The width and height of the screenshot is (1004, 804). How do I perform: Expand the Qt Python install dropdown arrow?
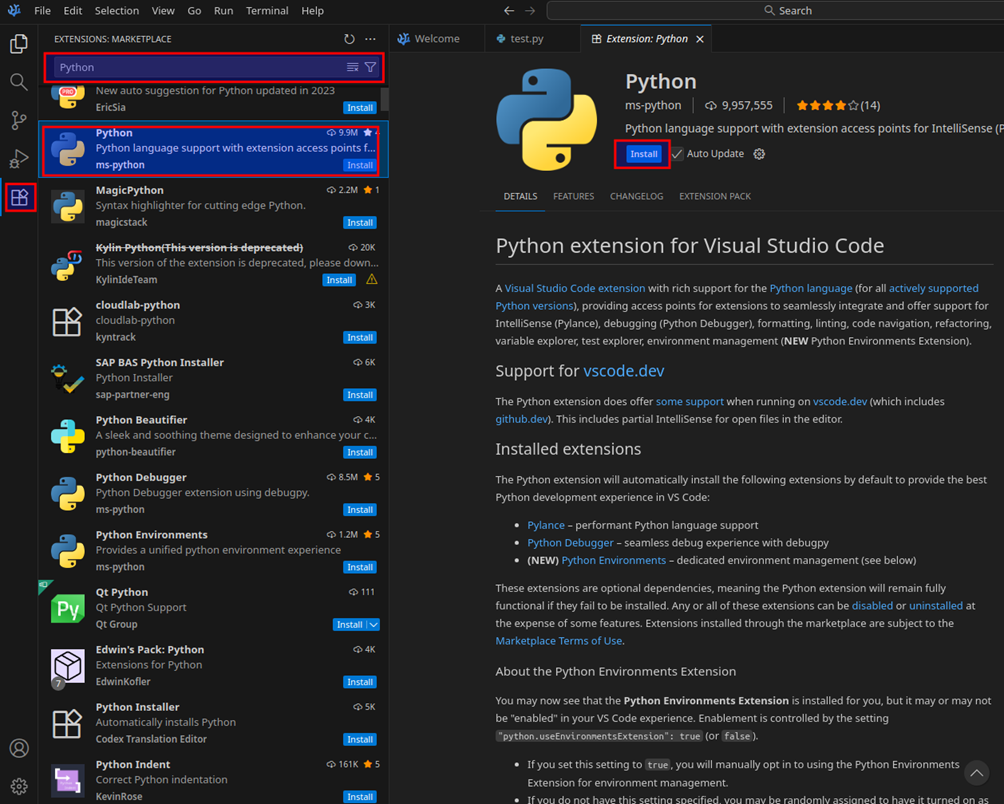(x=374, y=625)
